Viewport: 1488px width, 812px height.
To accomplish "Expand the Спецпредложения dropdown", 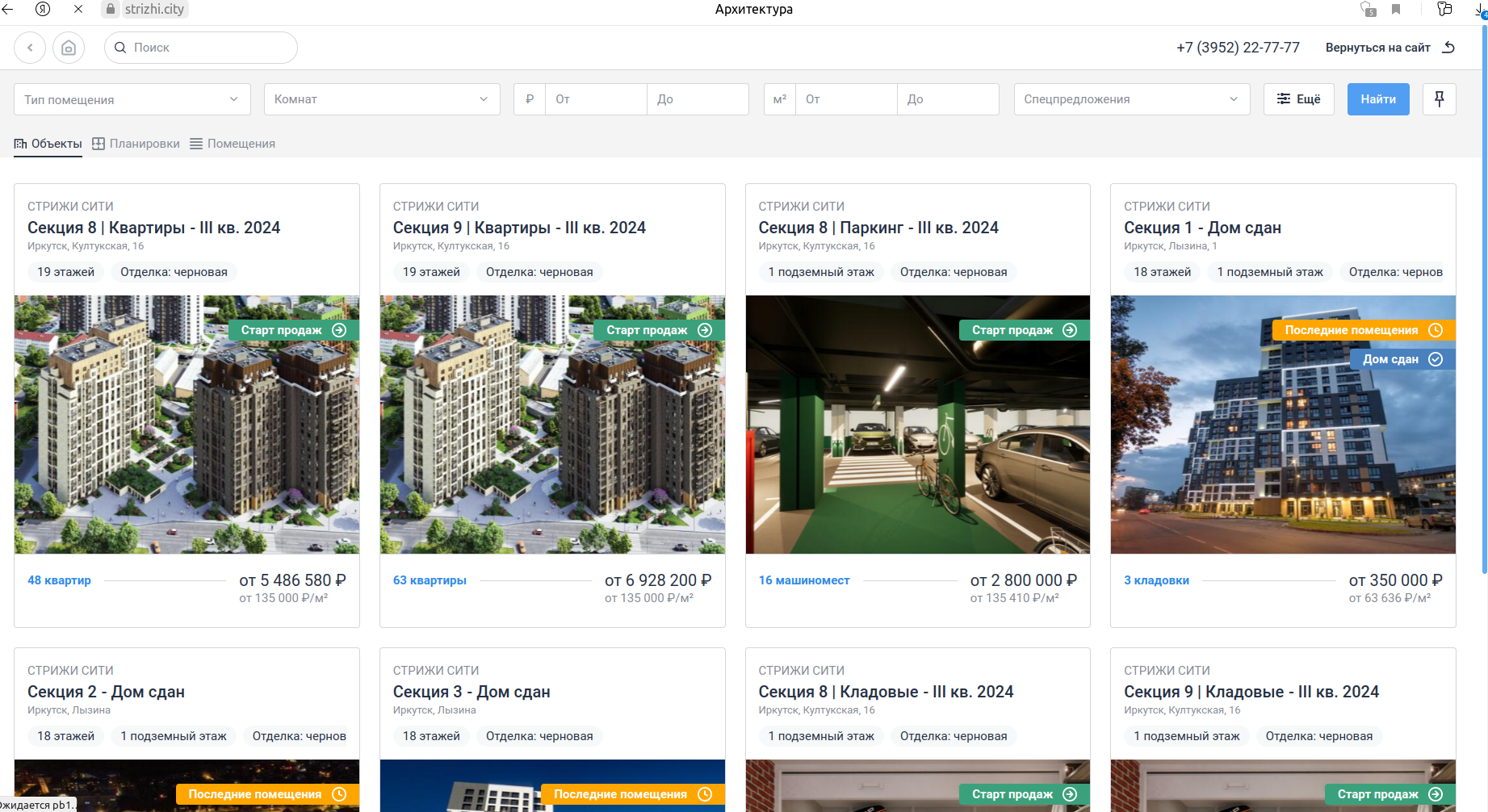I will [x=1132, y=99].
